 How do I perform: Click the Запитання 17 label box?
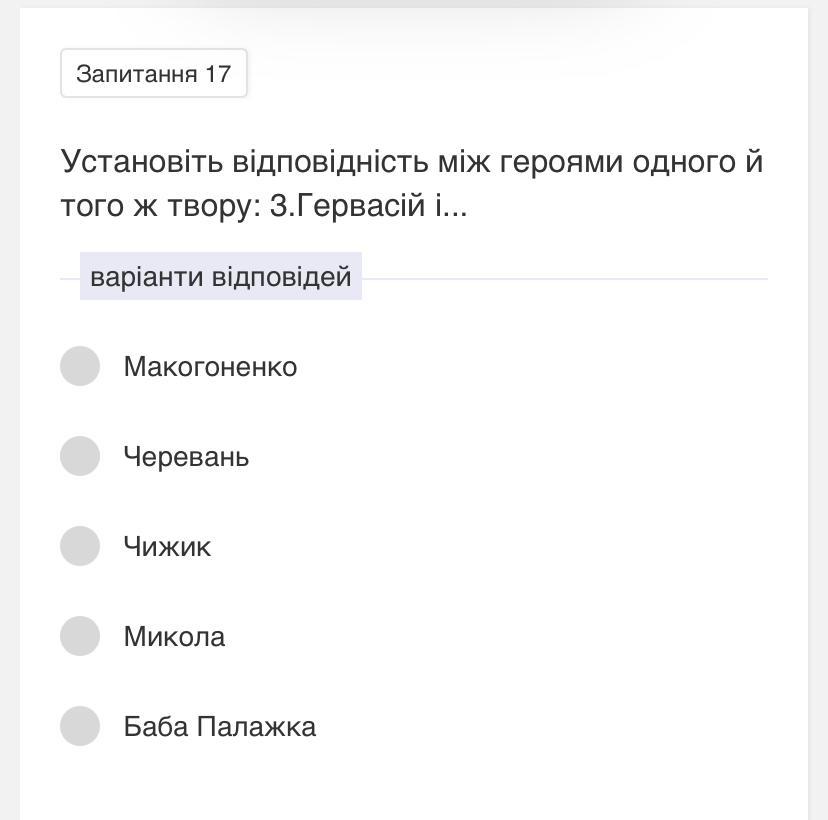(154, 73)
